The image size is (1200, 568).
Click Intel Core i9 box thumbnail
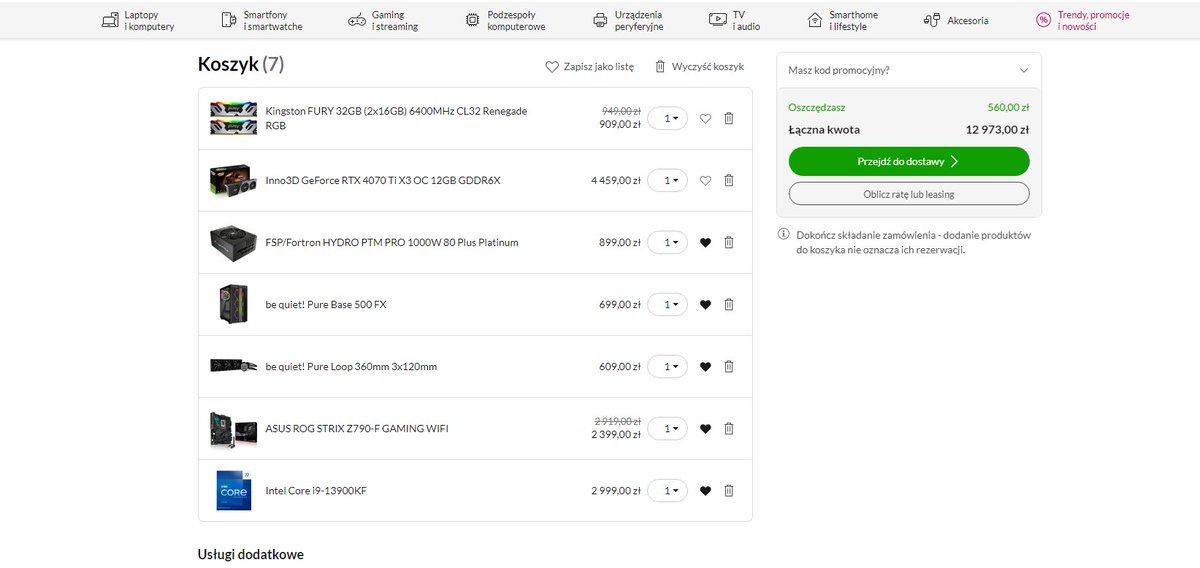234,490
